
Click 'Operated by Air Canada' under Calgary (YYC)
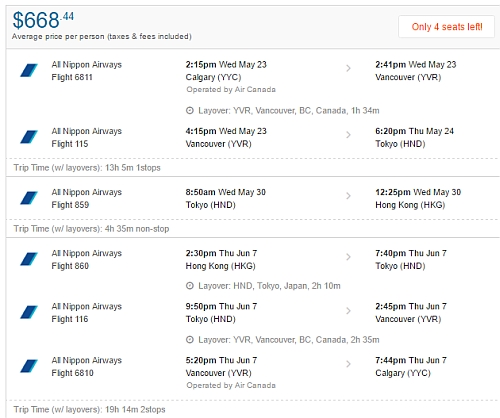[x=231, y=90]
